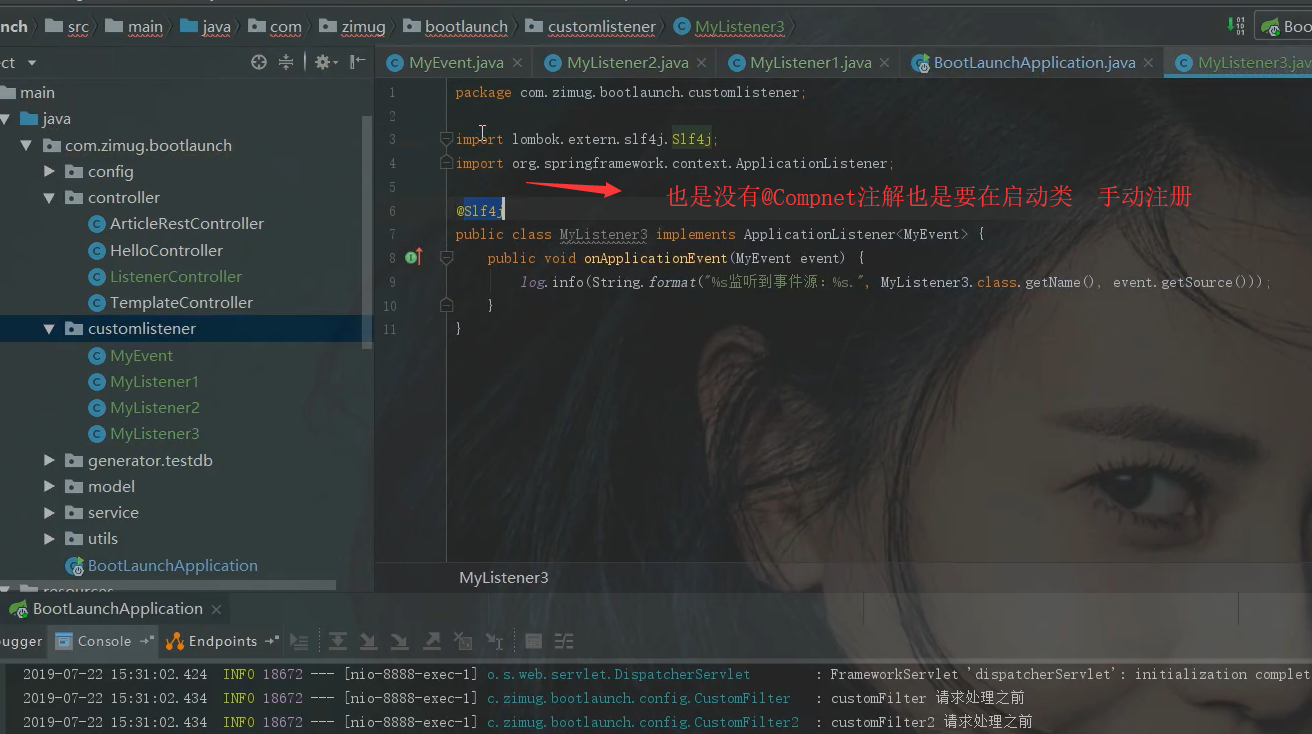The height and width of the screenshot is (734, 1312).
Task: Click the customlistener breadcrumb
Action: pyautogui.click(x=590, y=27)
